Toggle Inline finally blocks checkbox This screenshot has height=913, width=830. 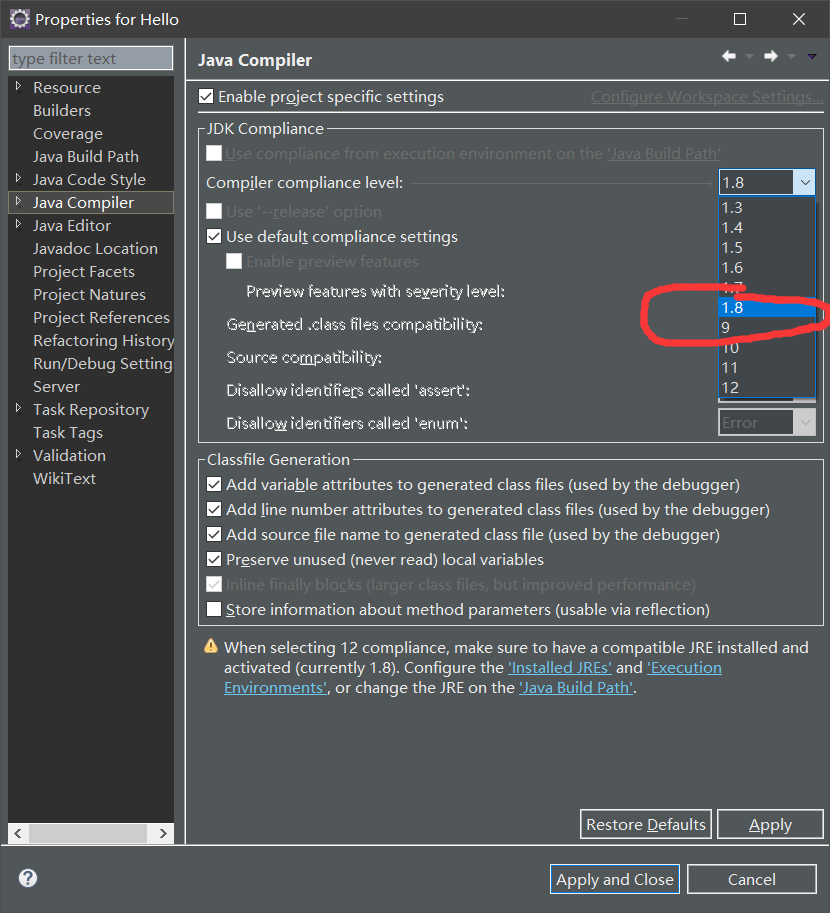tap(214, 585)
